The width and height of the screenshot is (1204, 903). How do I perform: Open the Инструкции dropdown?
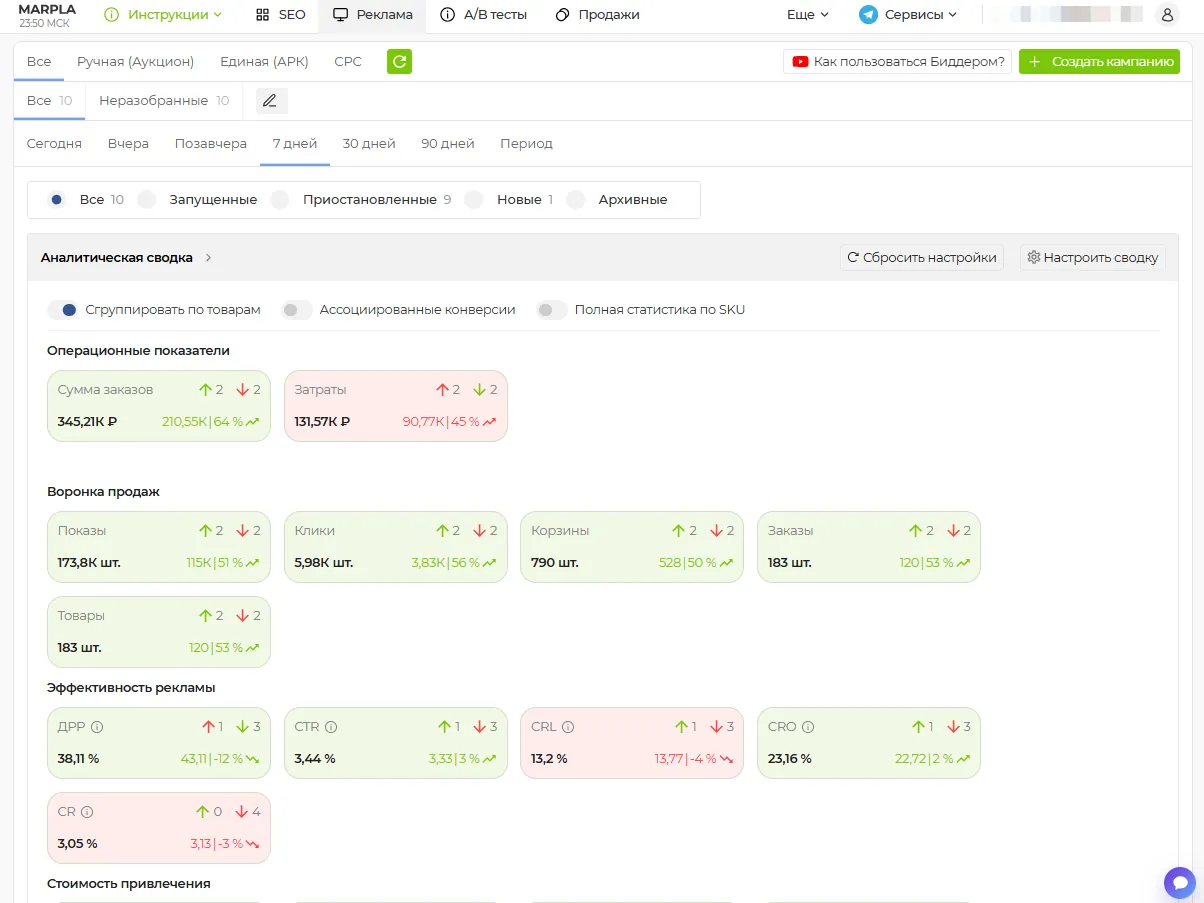pos(164,15)
